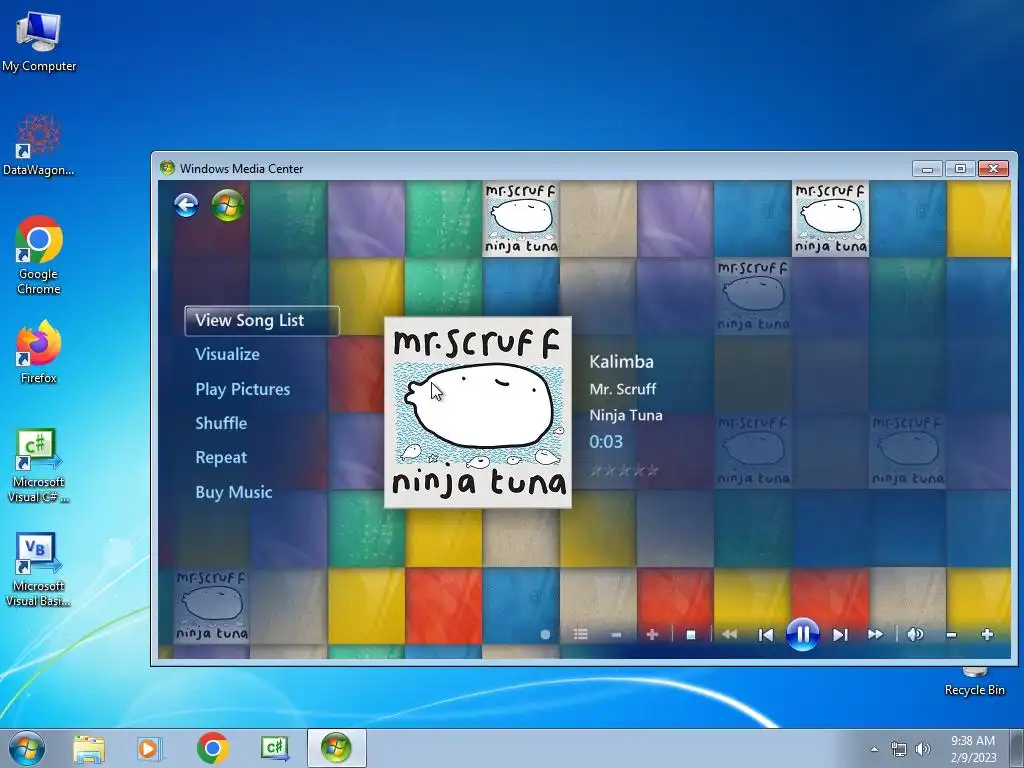Click channel up plus button

(652, 635)
